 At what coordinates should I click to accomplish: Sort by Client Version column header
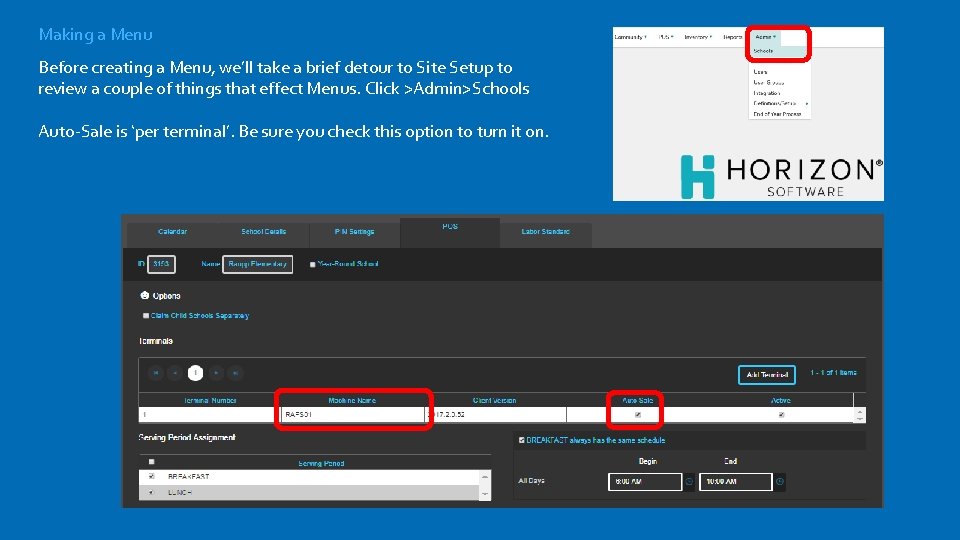(495, 400)
